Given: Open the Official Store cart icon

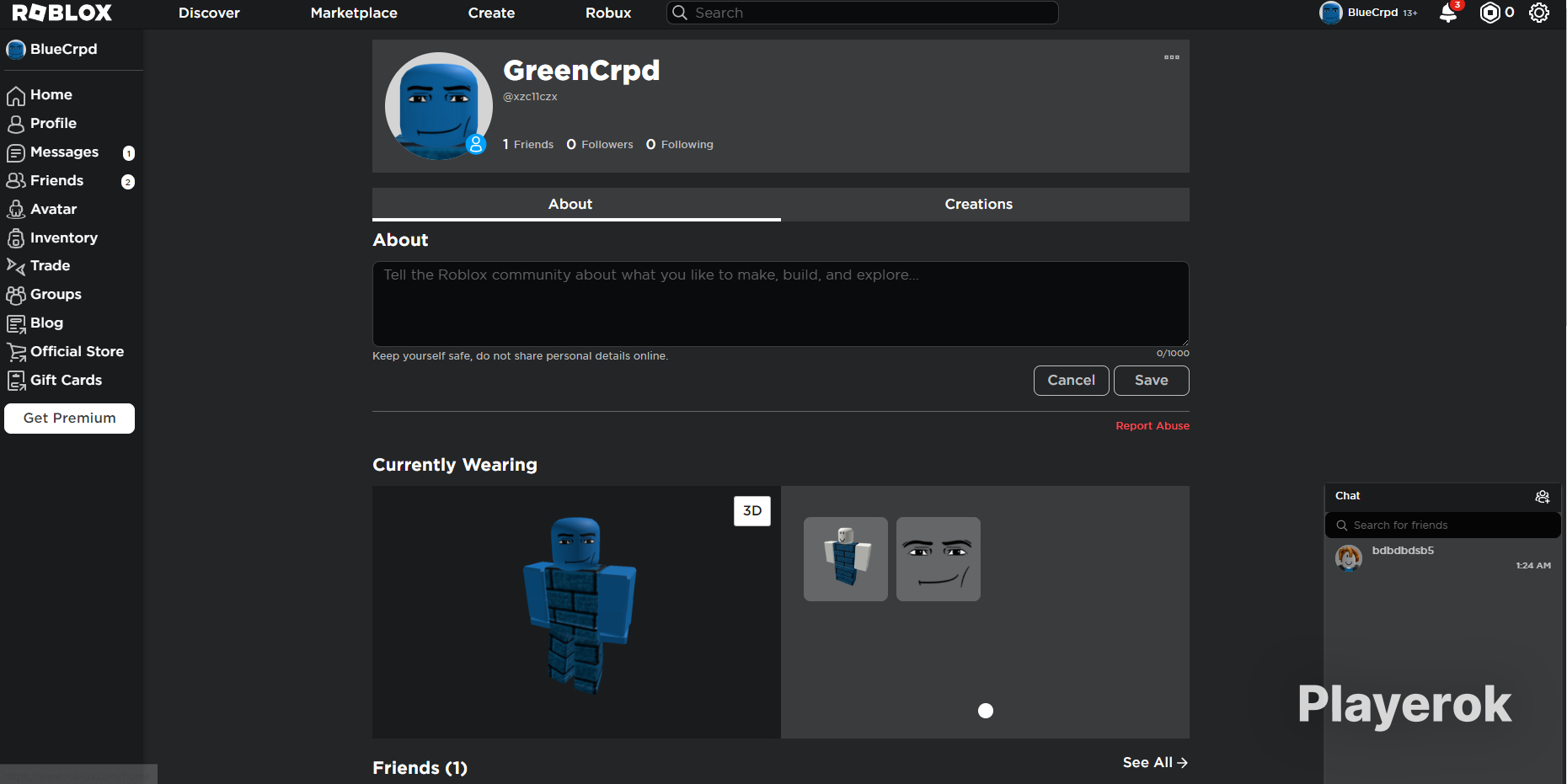Looking at the screenshot, I should tap(16, 352).
